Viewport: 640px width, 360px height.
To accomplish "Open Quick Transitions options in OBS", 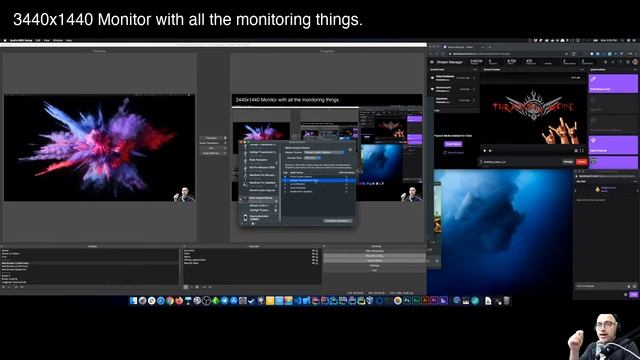I will click(225, 143).
